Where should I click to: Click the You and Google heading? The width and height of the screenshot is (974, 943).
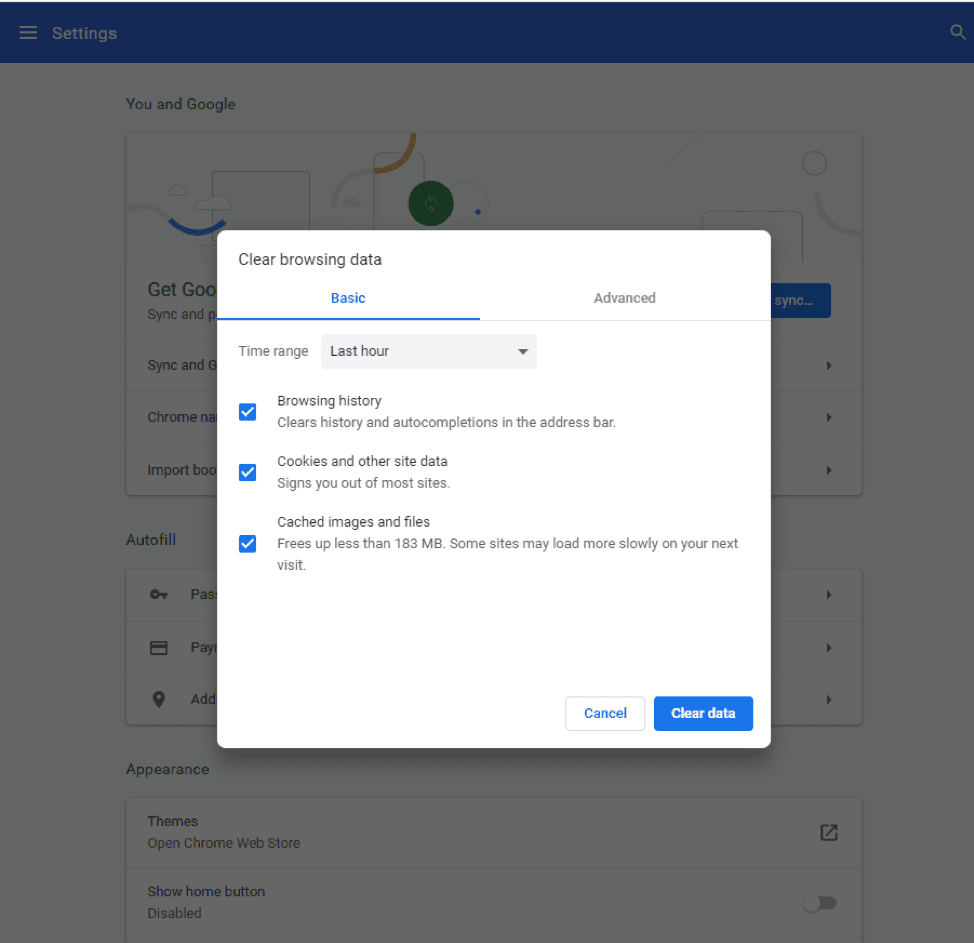pyautogui.click(x=181, y=104)
